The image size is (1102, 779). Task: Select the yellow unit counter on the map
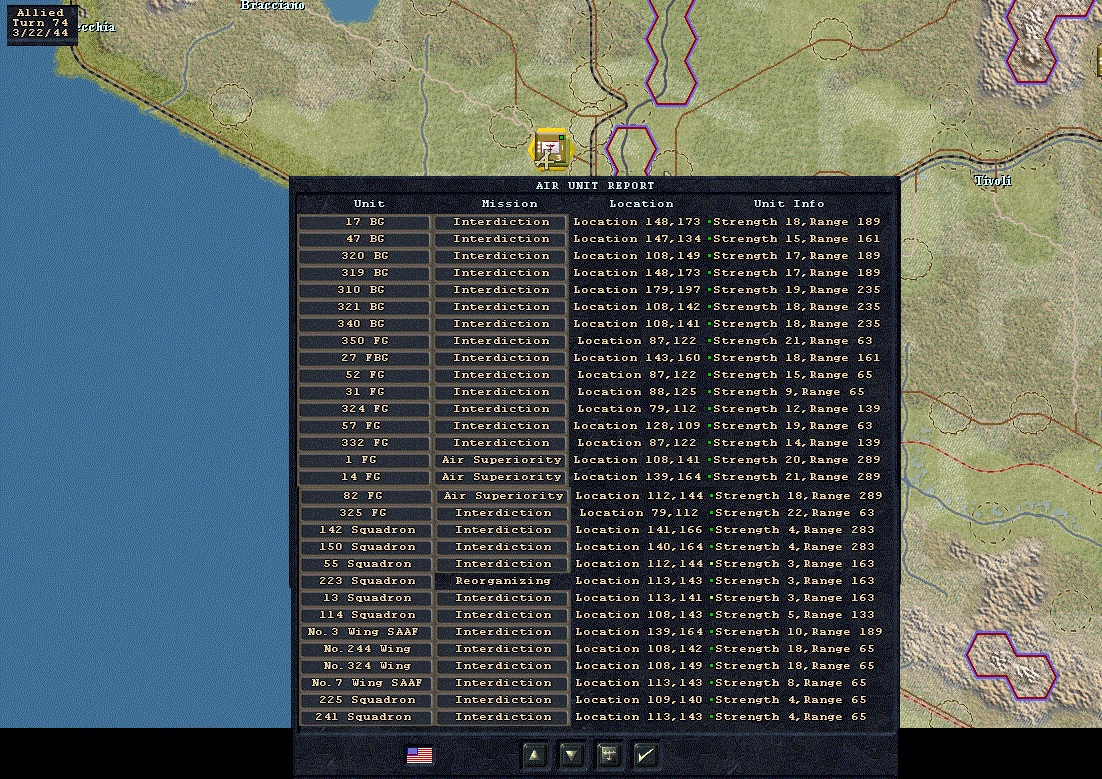[x=550, y=149]
